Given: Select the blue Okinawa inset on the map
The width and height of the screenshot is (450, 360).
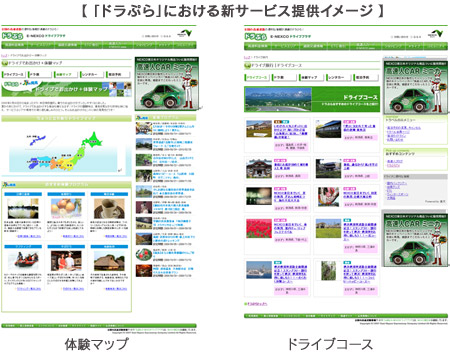Looking at the screenshot, I should pyautogui.click(x=37, y=140).
